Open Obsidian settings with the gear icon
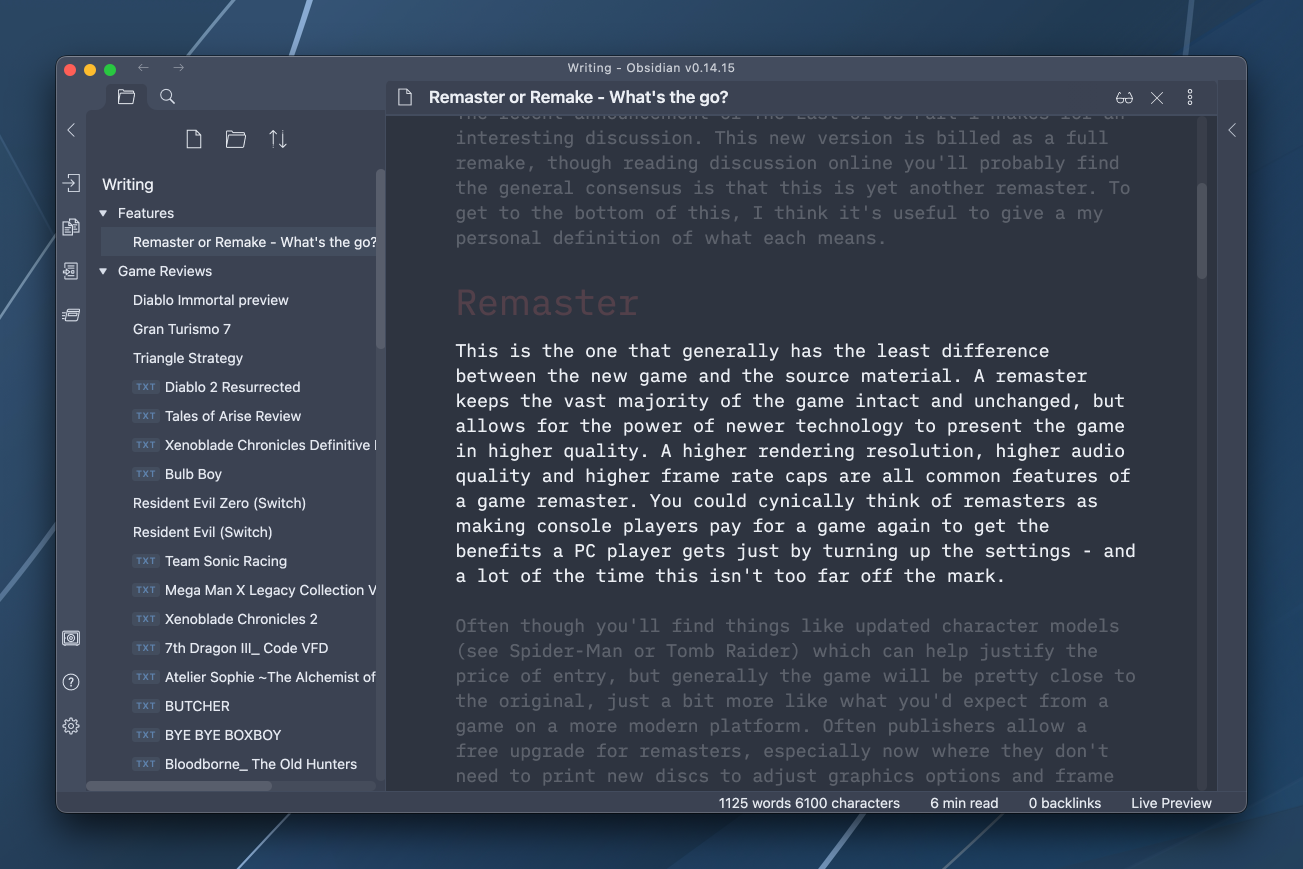The height and width of the screenshot is (869, 1303). click(x=70, y=725)
